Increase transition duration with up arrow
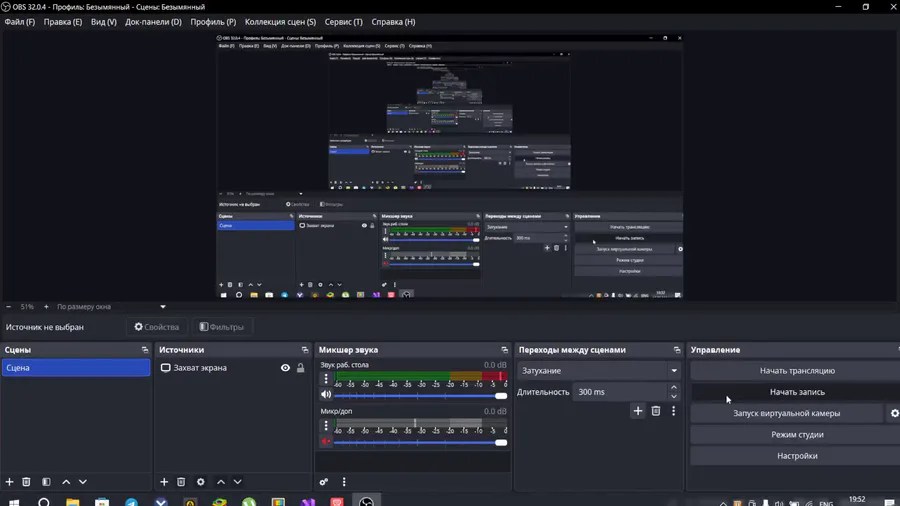 (674, 388)
